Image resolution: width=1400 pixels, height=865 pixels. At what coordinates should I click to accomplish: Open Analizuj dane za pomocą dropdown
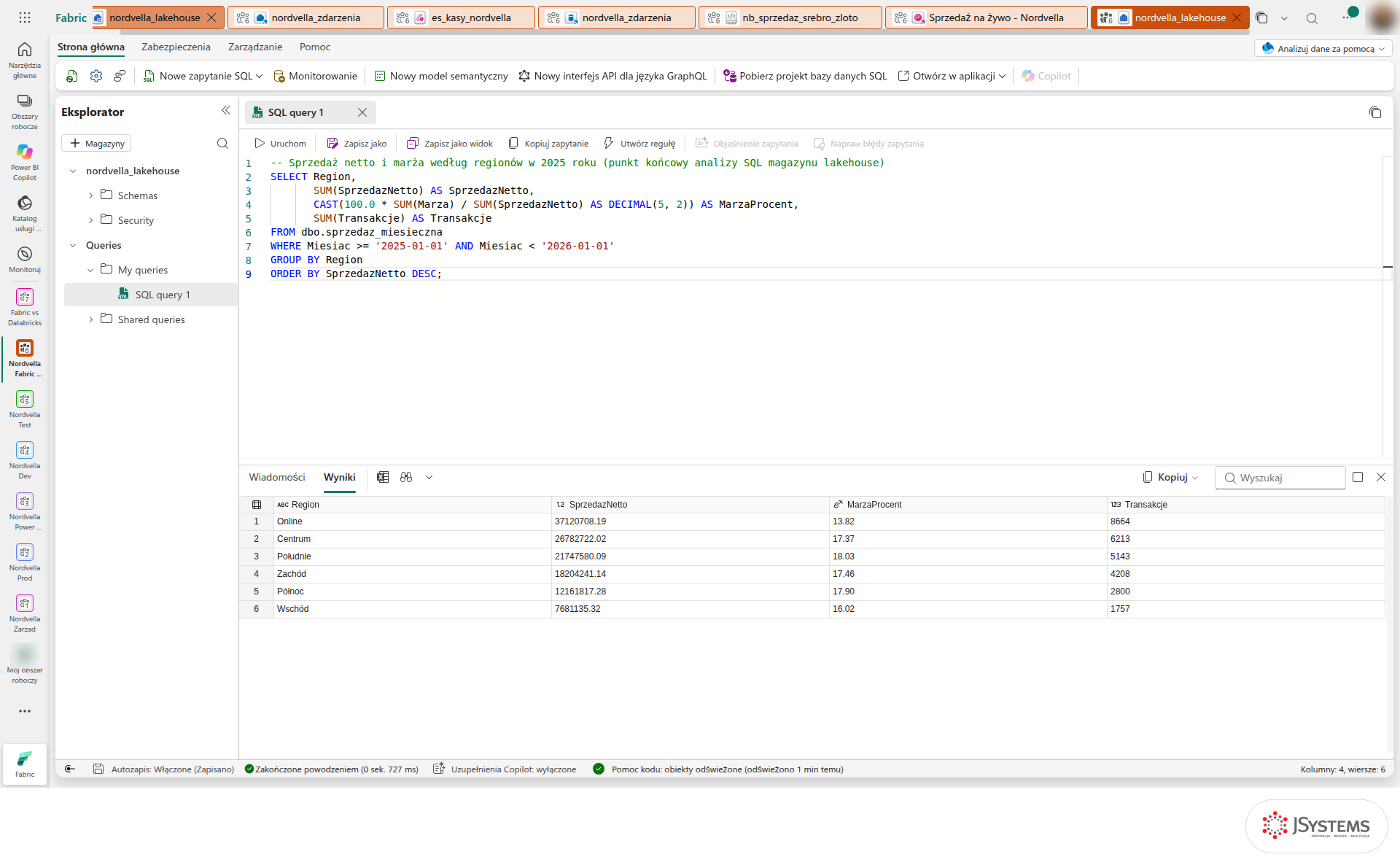pyautogui.click(x=1323, y=48)
